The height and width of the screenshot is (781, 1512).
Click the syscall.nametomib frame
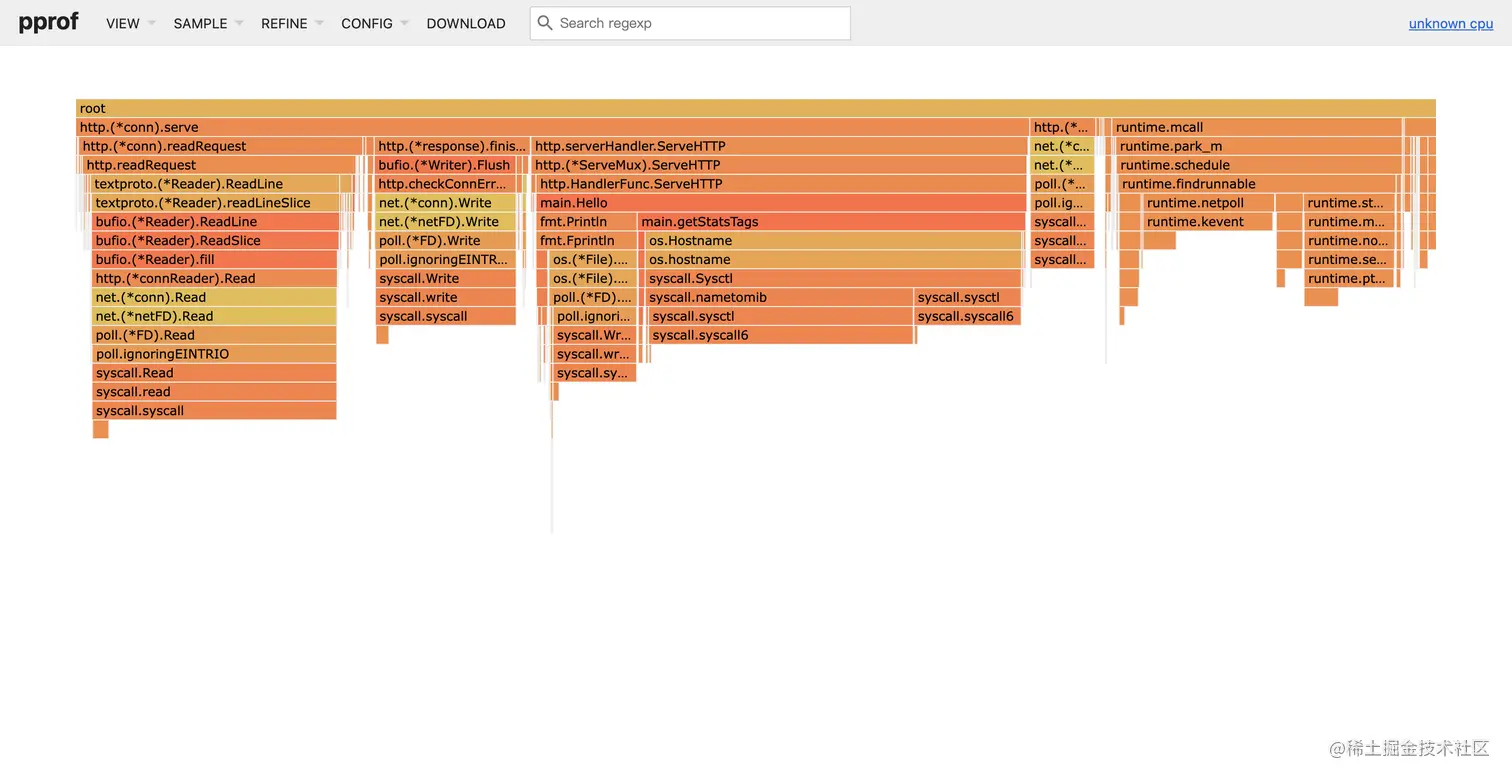coord(779,297)
